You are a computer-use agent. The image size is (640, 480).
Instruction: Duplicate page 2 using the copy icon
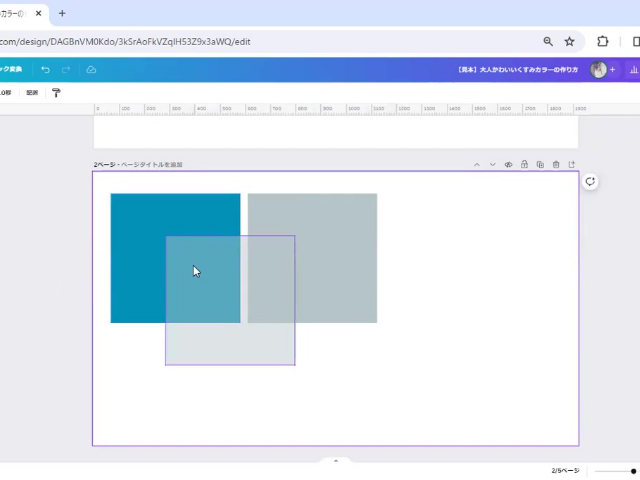(540, 164)
